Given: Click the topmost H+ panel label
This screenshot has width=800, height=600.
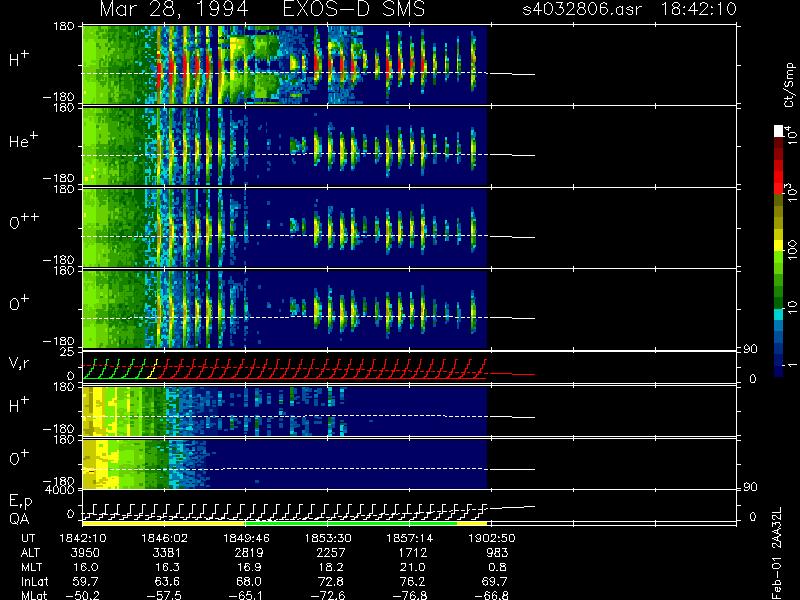Looking at the screenshot, I should tap(19, 60).
